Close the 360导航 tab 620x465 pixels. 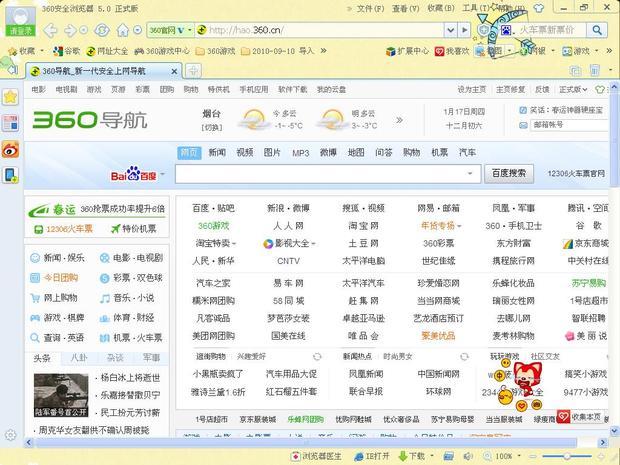click(174, 72)
